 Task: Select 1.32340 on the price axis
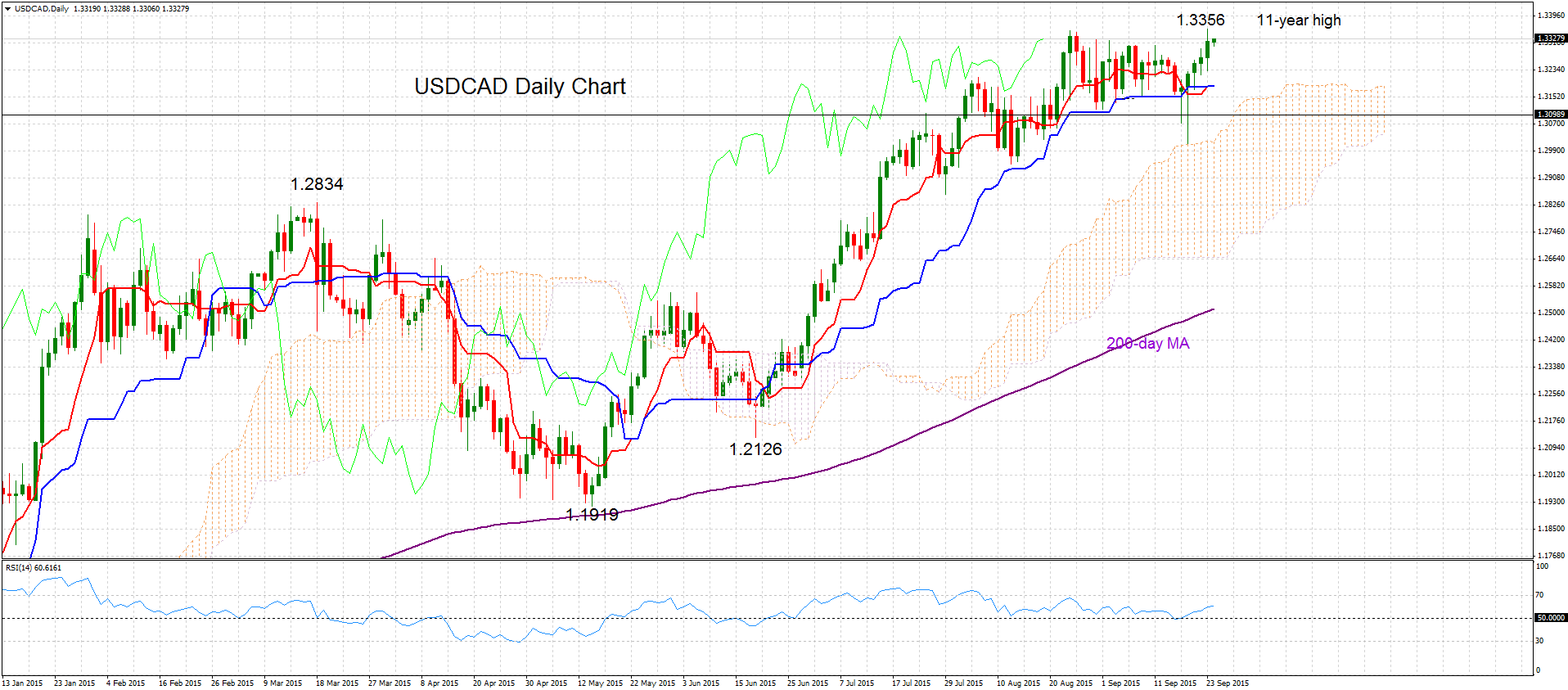pos(1551,70)
